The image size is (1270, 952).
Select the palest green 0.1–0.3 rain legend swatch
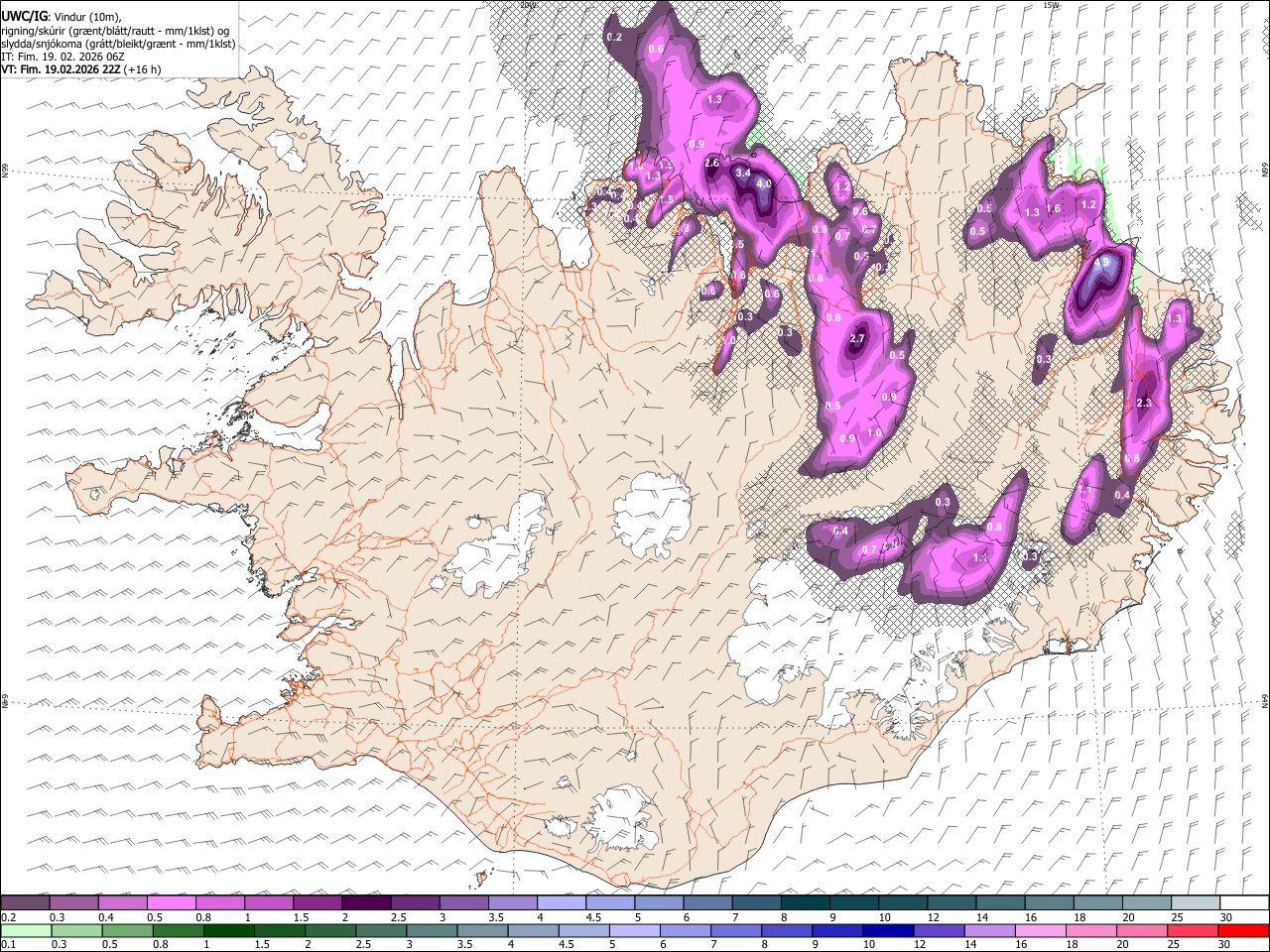(26, 930)
